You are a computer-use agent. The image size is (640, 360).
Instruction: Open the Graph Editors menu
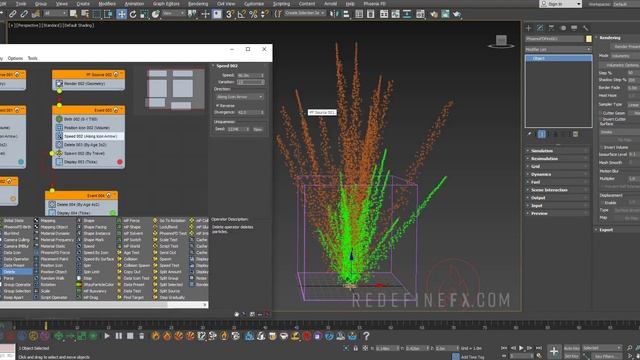(x=166, y=4)
